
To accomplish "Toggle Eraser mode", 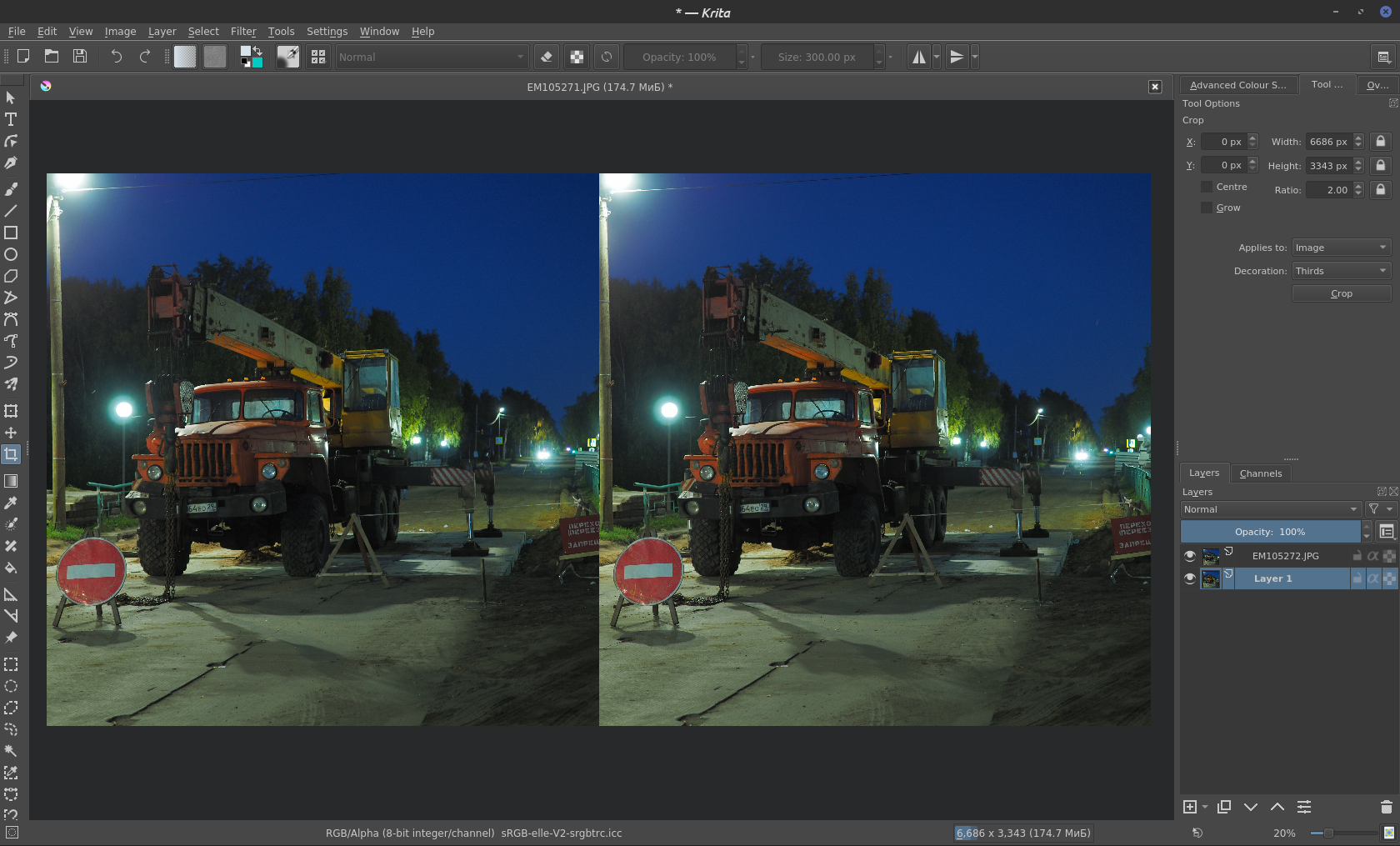I will tap(547, 57).
